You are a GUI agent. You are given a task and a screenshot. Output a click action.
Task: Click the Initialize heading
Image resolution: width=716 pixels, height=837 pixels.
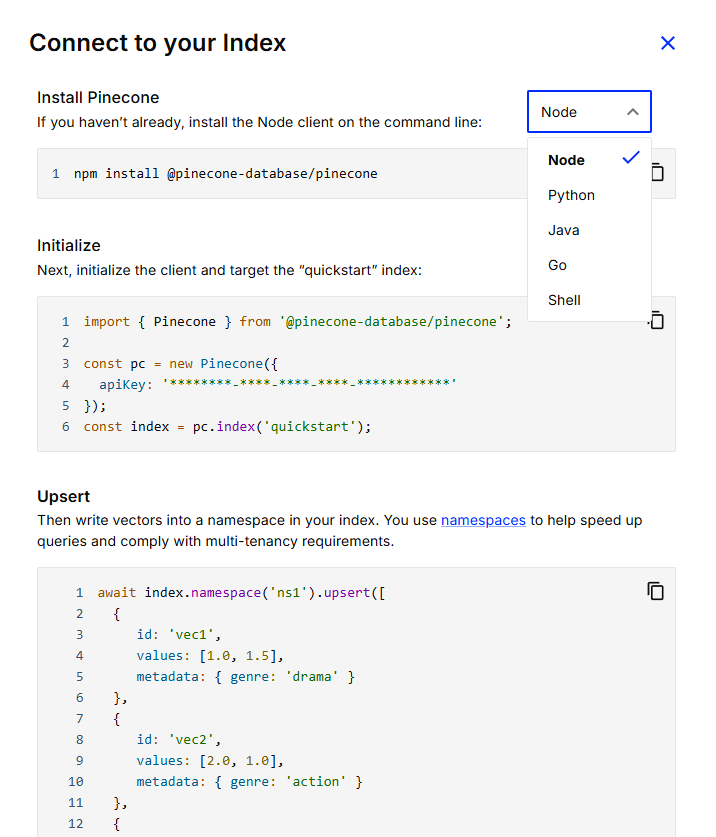(x=69, y=246)
